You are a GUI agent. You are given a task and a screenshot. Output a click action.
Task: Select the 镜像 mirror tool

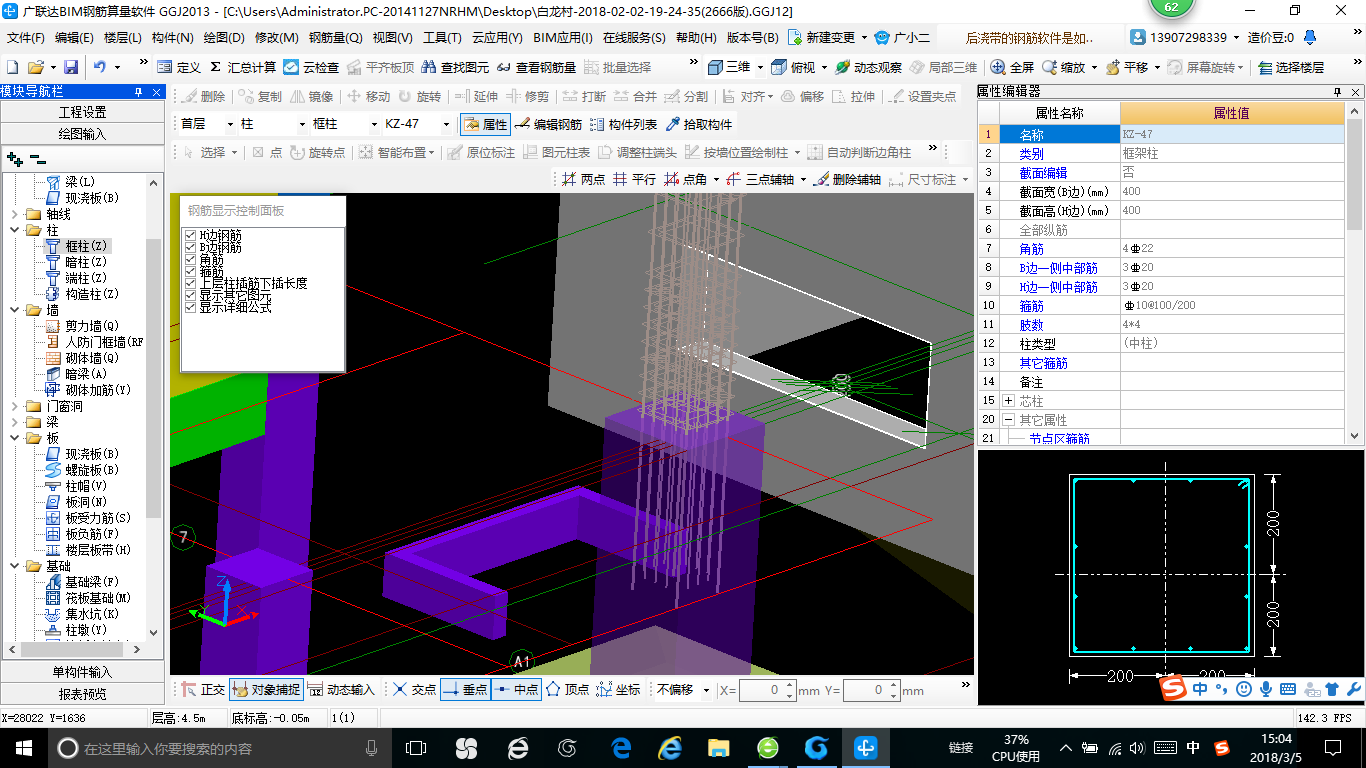[x=312, y=97]
